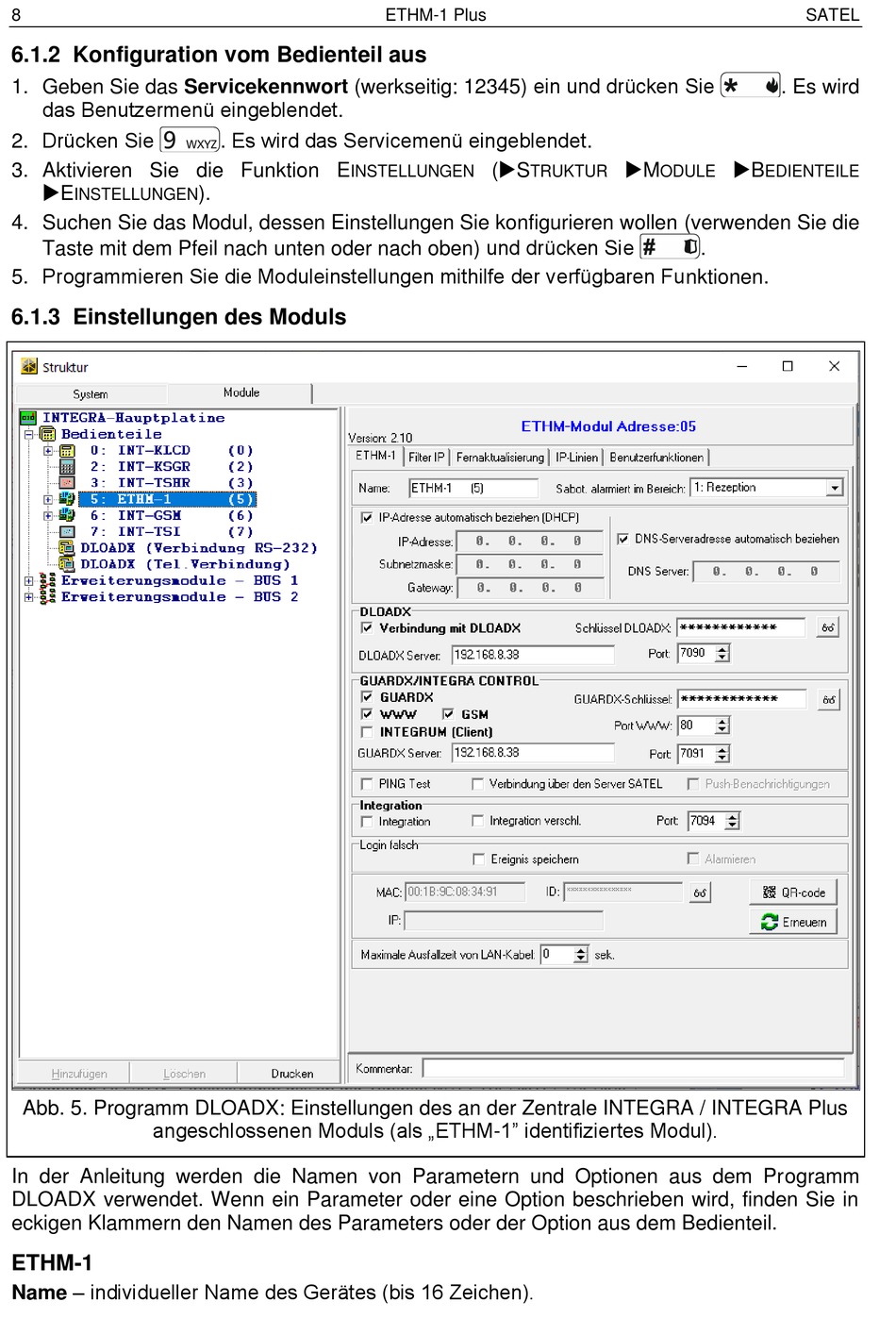Click the GUARDX Server address field
896x1318 pixels.
tap(533, 753)
